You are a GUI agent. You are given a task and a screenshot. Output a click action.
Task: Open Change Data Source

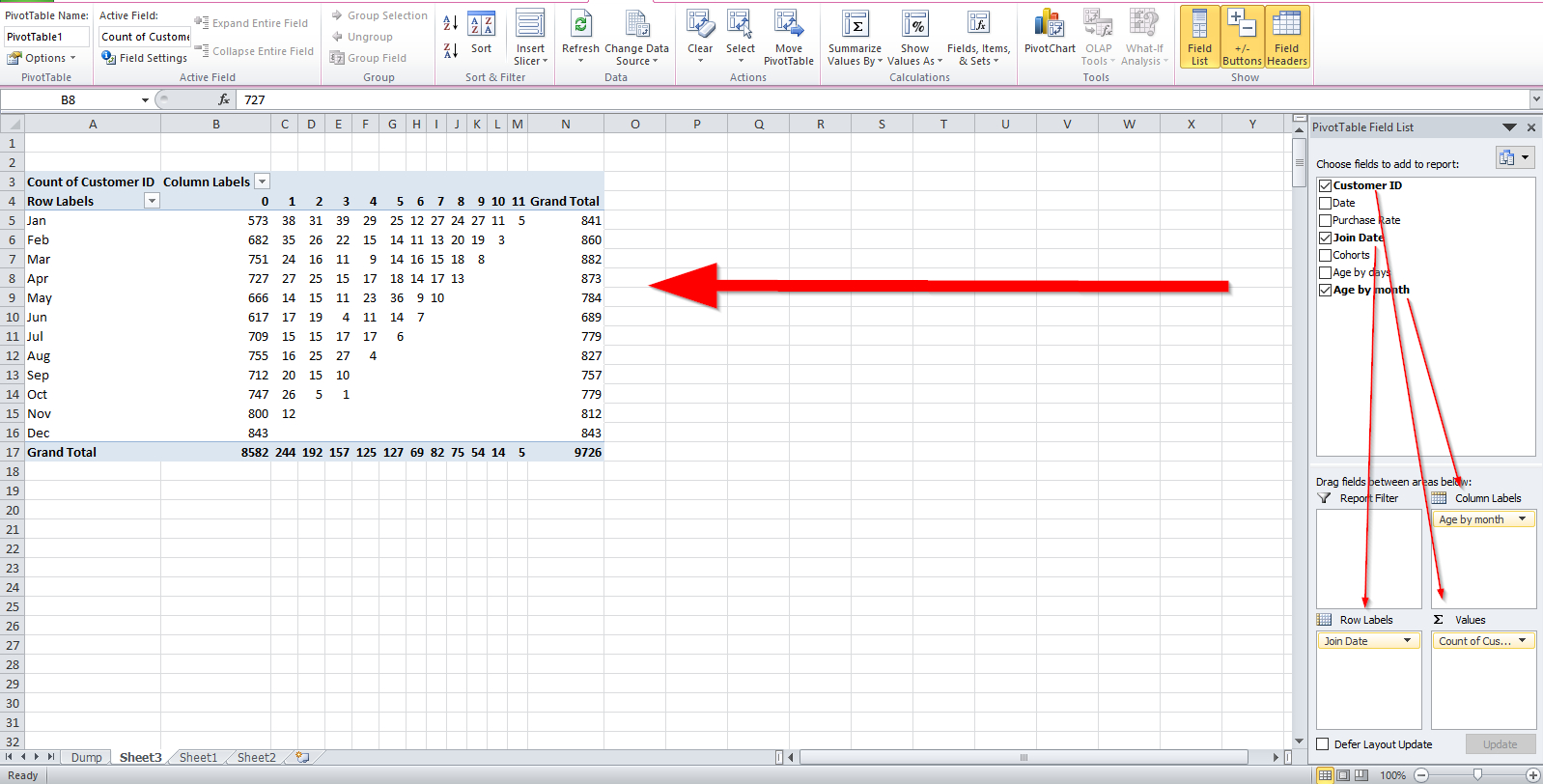(x=636, y=38)
